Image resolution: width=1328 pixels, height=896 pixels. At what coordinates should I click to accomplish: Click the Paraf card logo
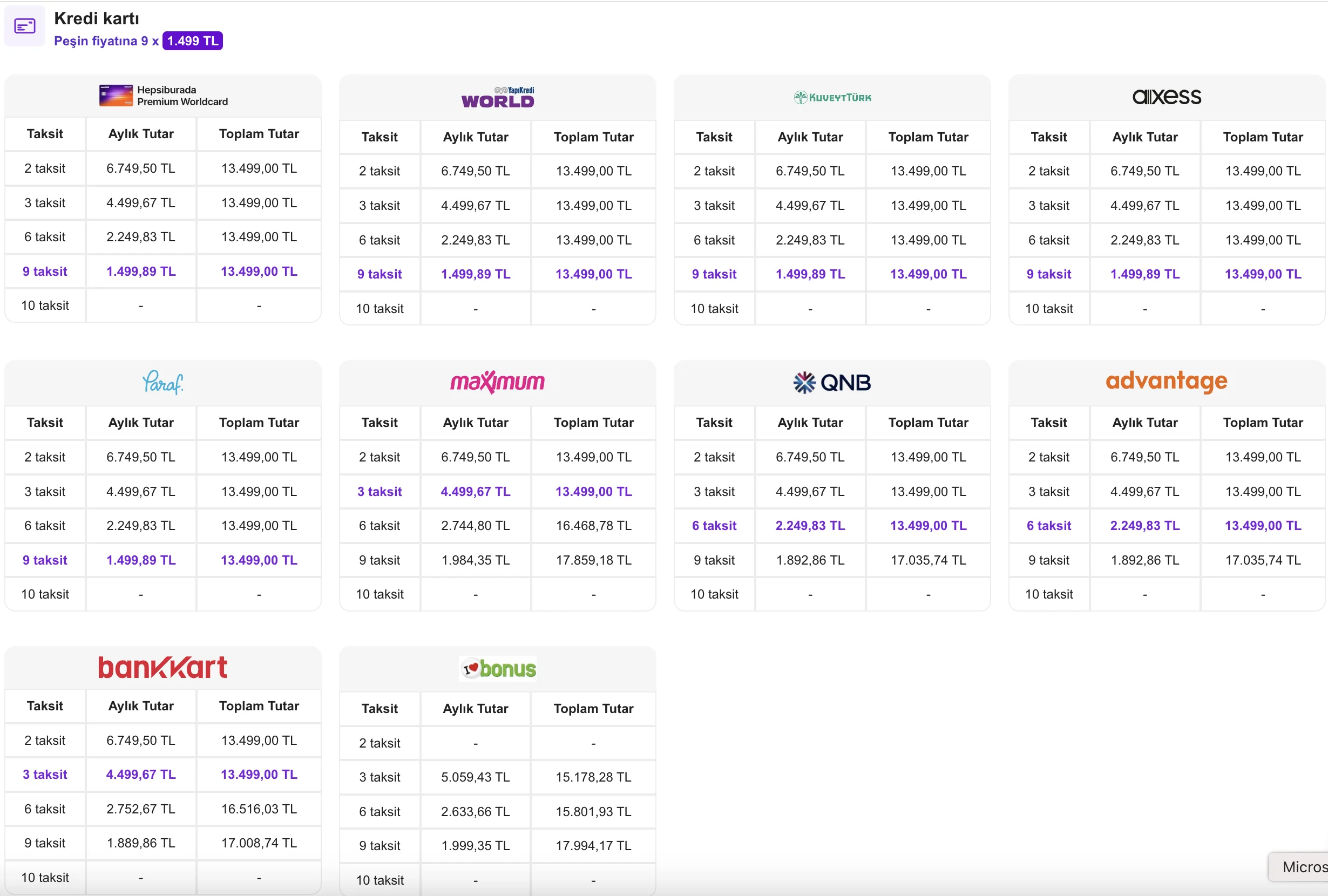click(x=163, y=382)
